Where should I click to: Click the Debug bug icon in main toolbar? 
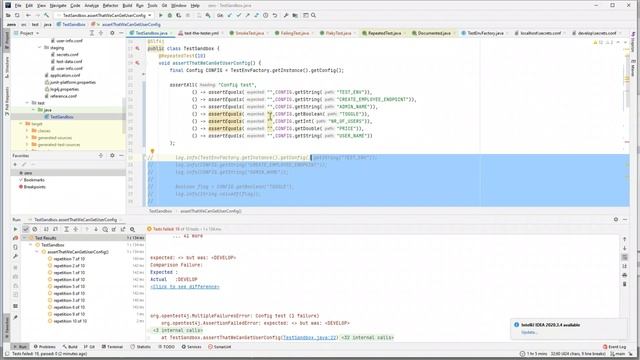169,16
